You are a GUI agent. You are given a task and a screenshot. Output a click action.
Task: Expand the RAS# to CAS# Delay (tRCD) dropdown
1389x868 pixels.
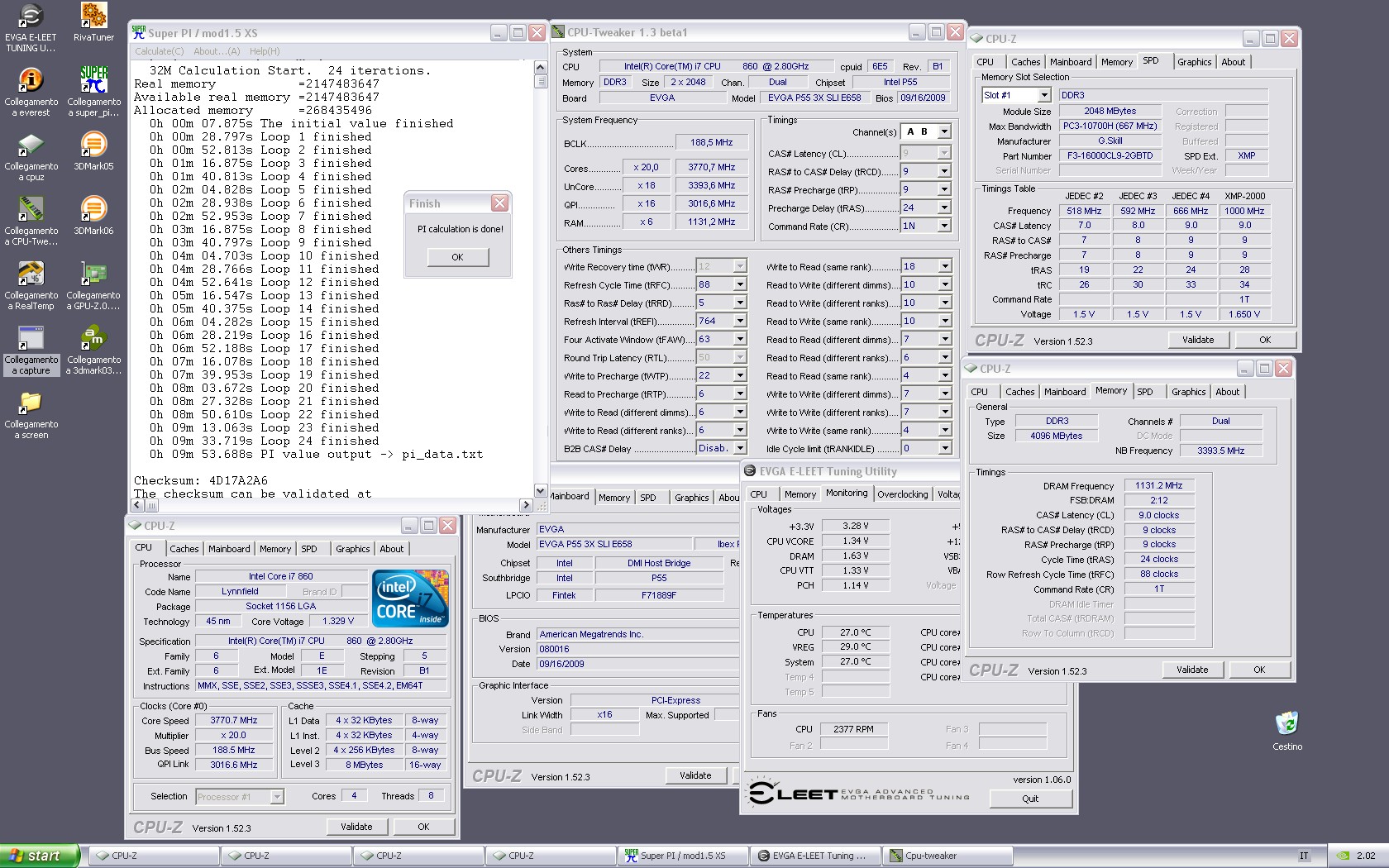[944, 171]
